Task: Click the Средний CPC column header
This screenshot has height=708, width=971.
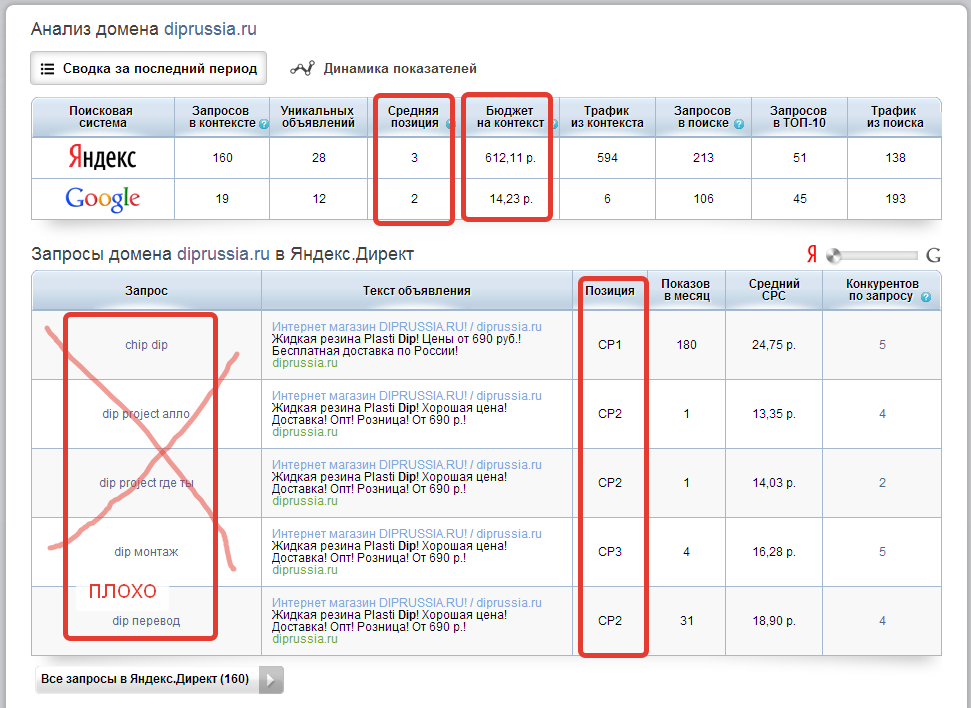Action: tap(774, 290)
